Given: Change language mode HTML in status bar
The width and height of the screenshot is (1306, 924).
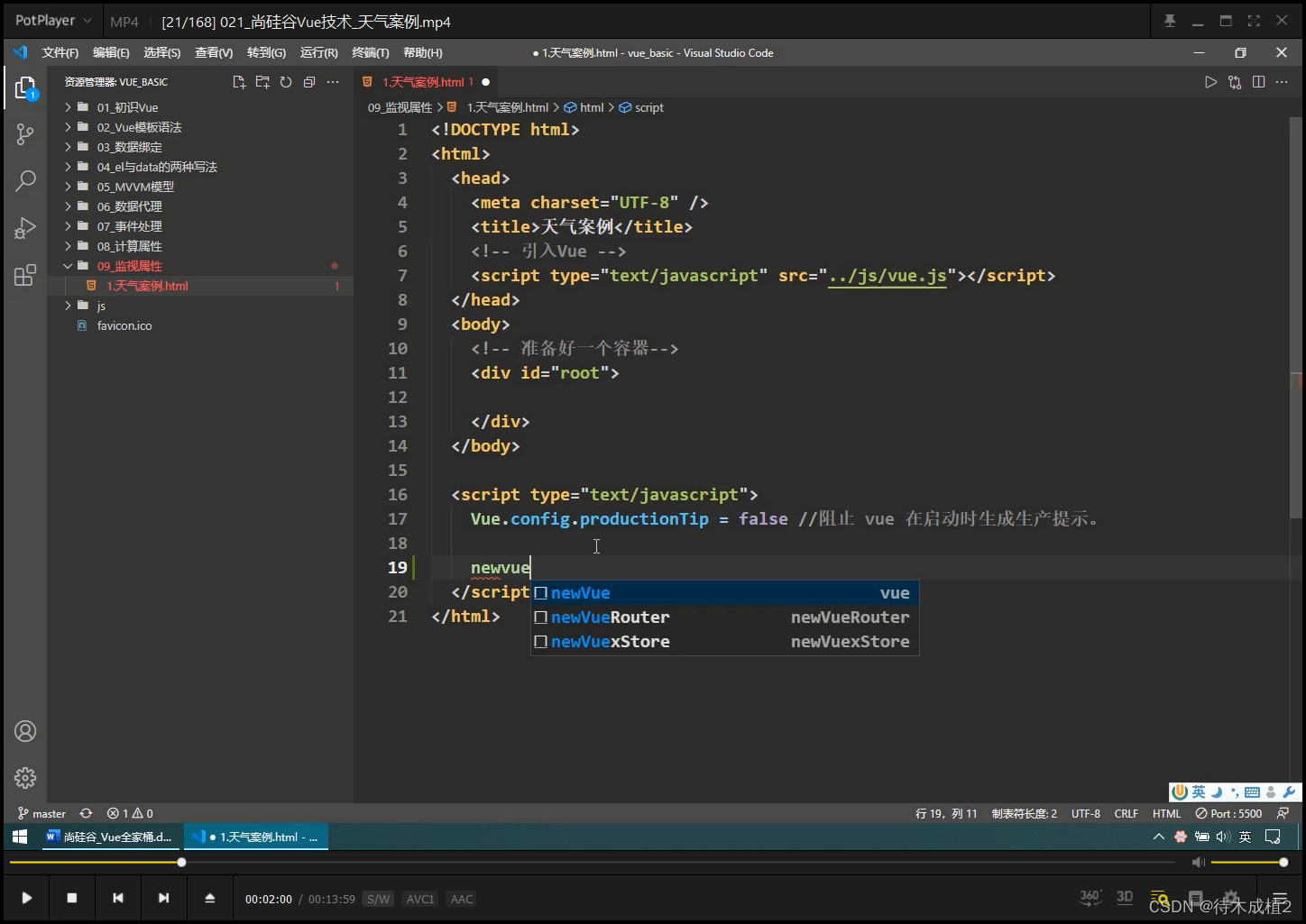Looking at the screenshot, I should [1166, 813].
